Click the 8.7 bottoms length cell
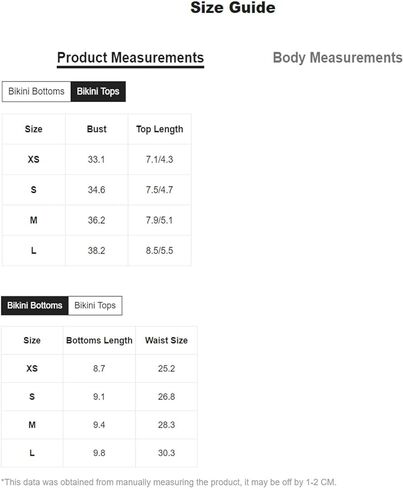Screen dimensions: 403x488 click(99, 368)
